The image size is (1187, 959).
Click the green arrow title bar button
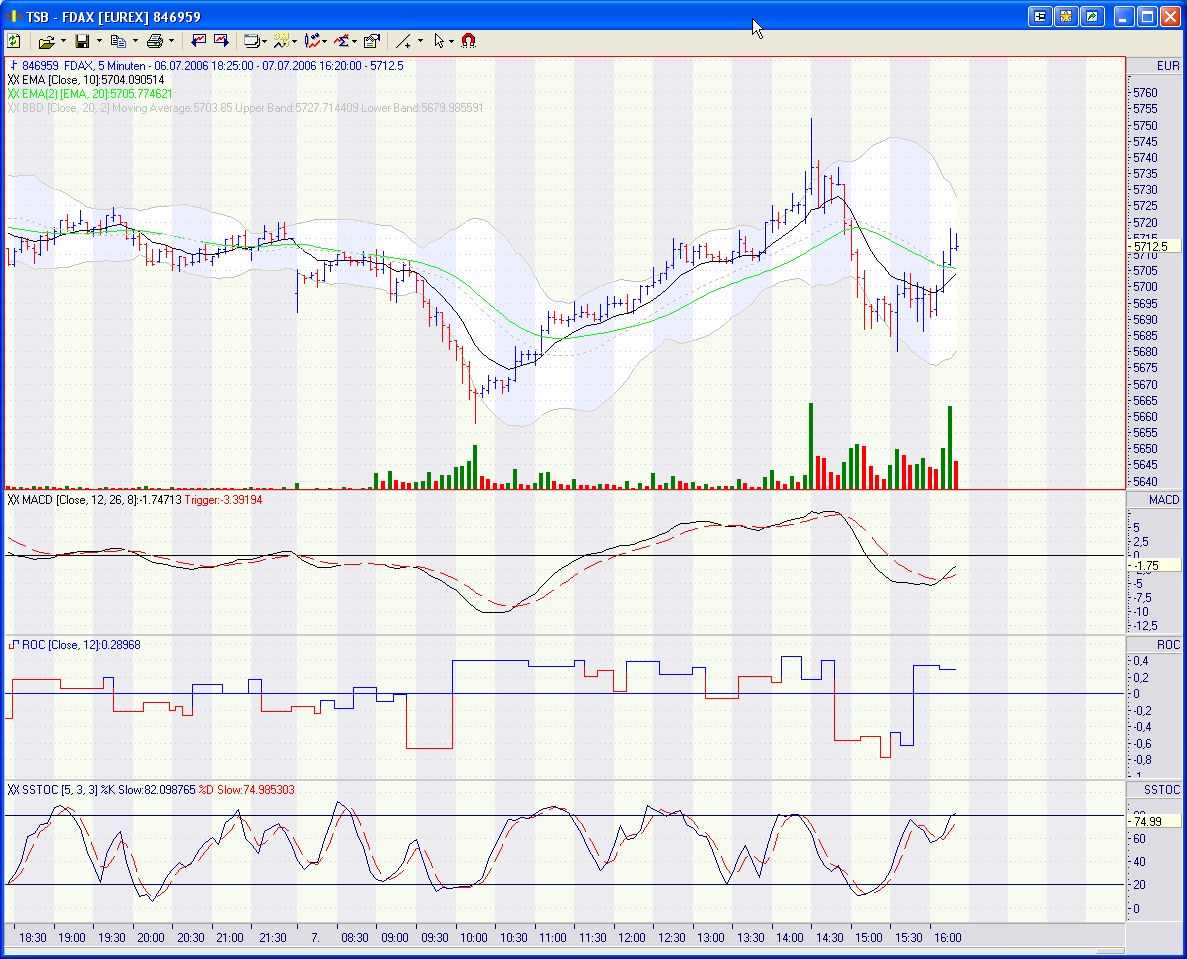(x=1092, y=16)
